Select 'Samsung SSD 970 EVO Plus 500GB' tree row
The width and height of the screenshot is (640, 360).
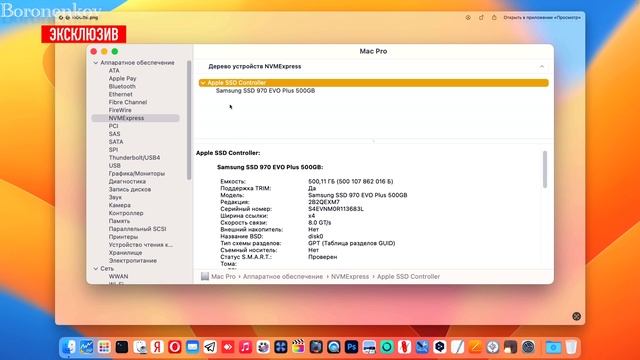(x=265, y=91)
